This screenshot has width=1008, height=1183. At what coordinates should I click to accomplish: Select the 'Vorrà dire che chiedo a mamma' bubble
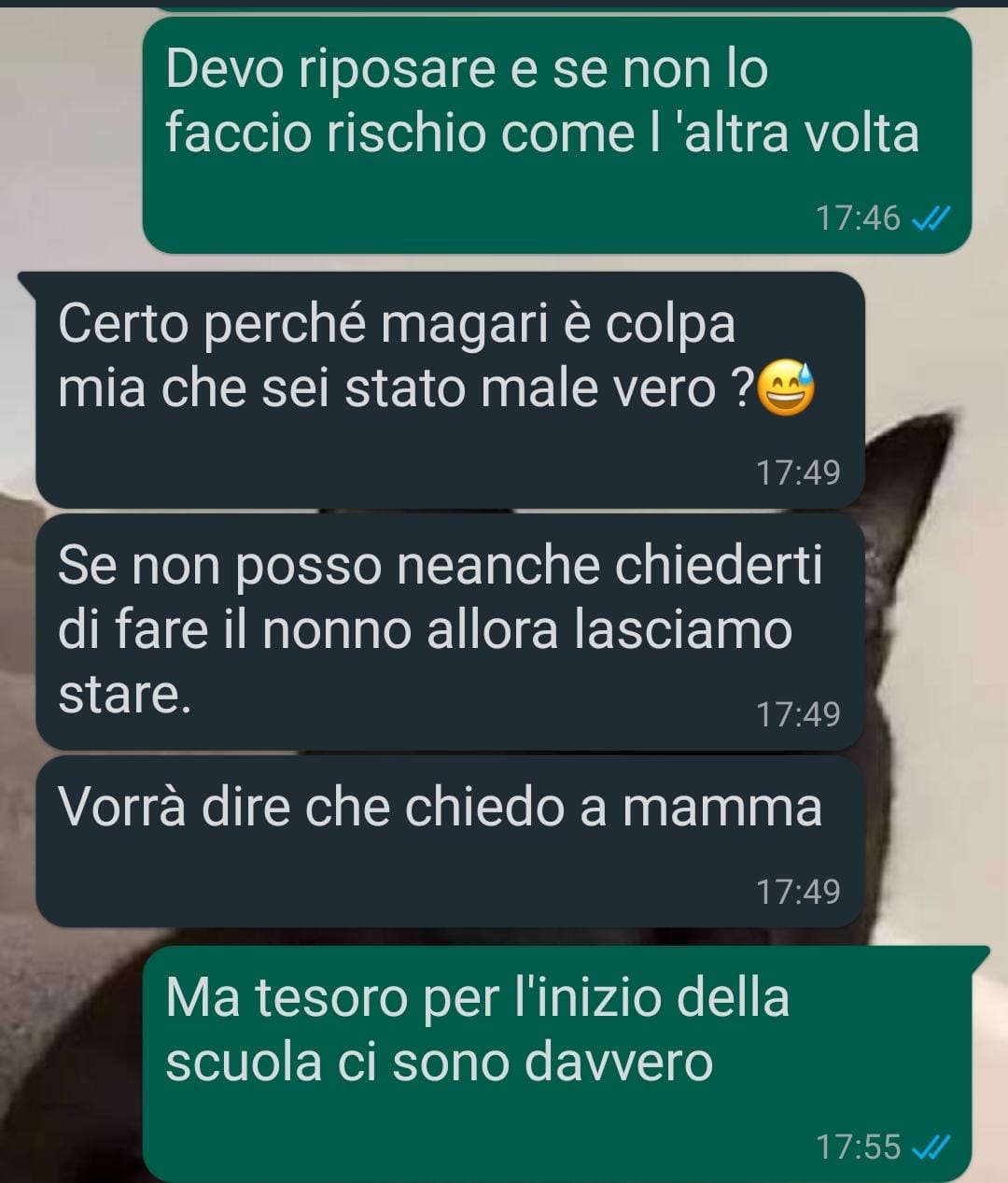(450, 841)
